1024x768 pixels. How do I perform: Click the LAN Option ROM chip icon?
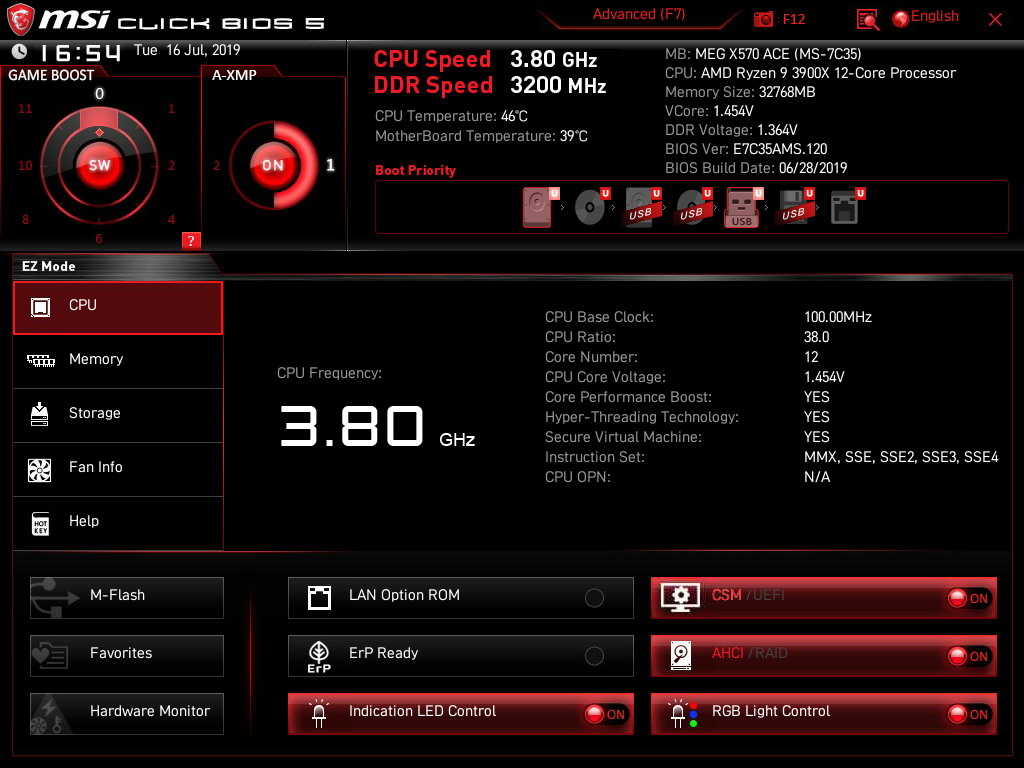point(319,597)
